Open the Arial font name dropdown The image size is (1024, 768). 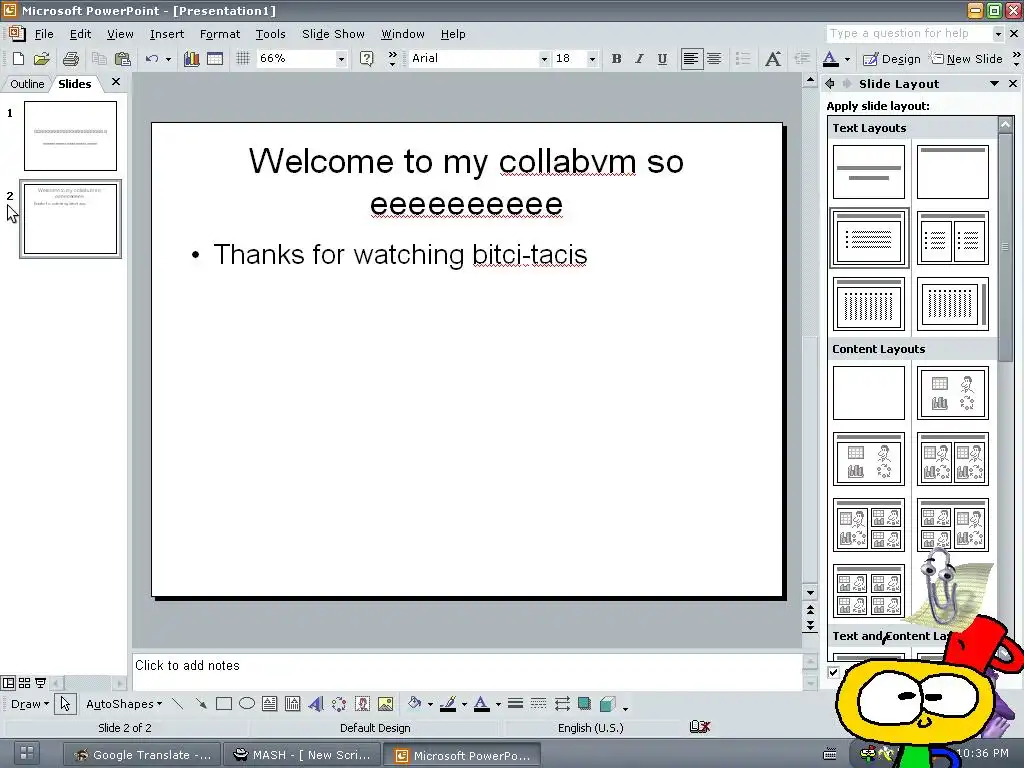pos(543,59)
